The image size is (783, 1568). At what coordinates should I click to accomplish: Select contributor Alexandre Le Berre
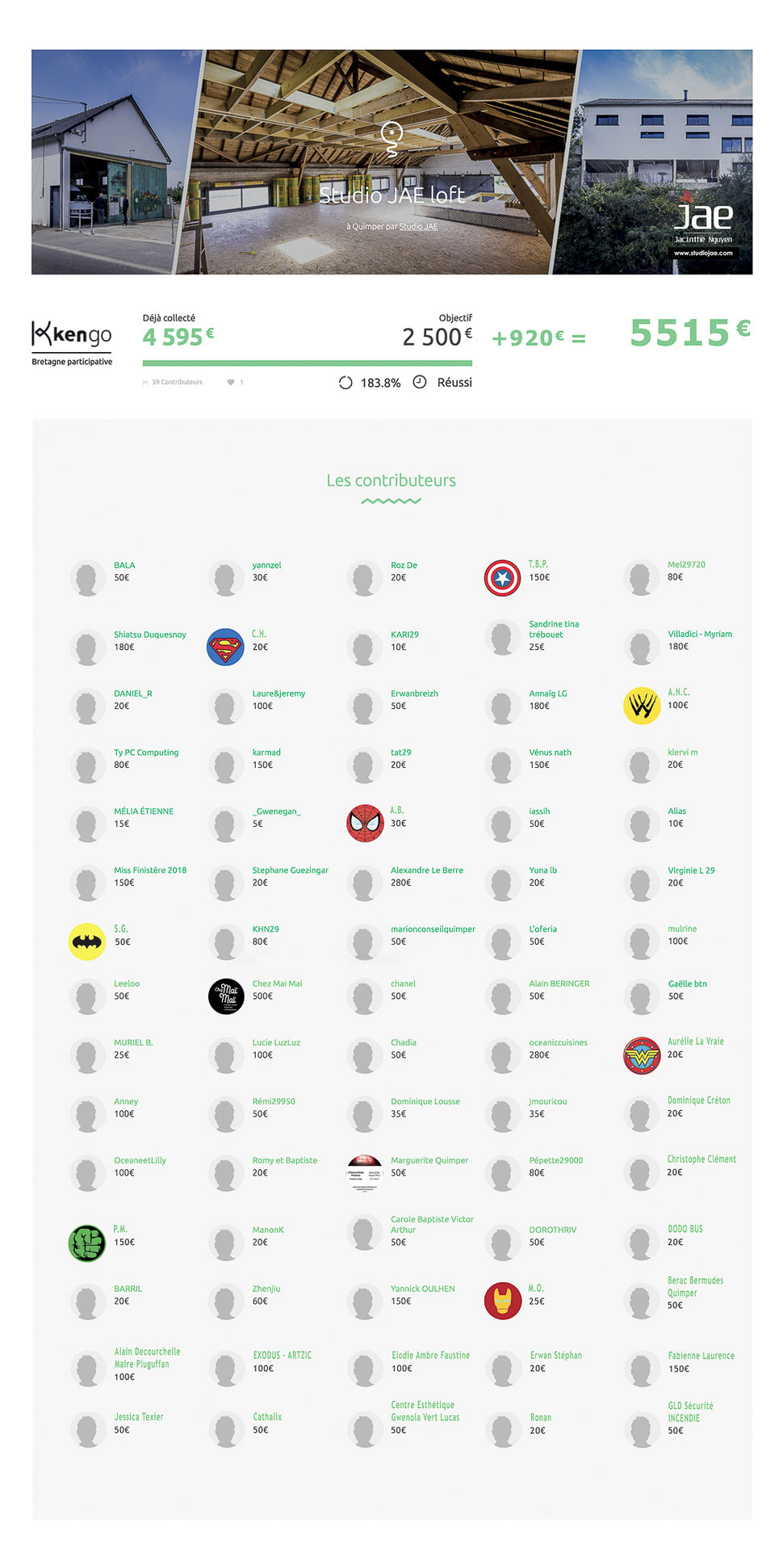point(427,870)
